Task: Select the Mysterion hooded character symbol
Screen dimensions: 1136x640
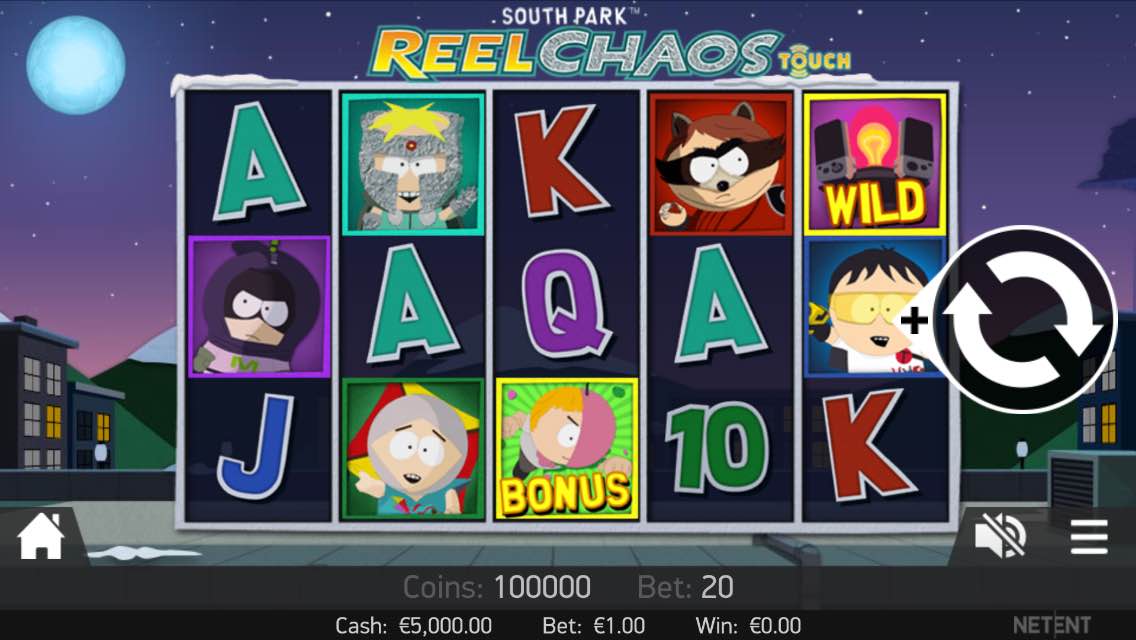Action: click(259, 307)
